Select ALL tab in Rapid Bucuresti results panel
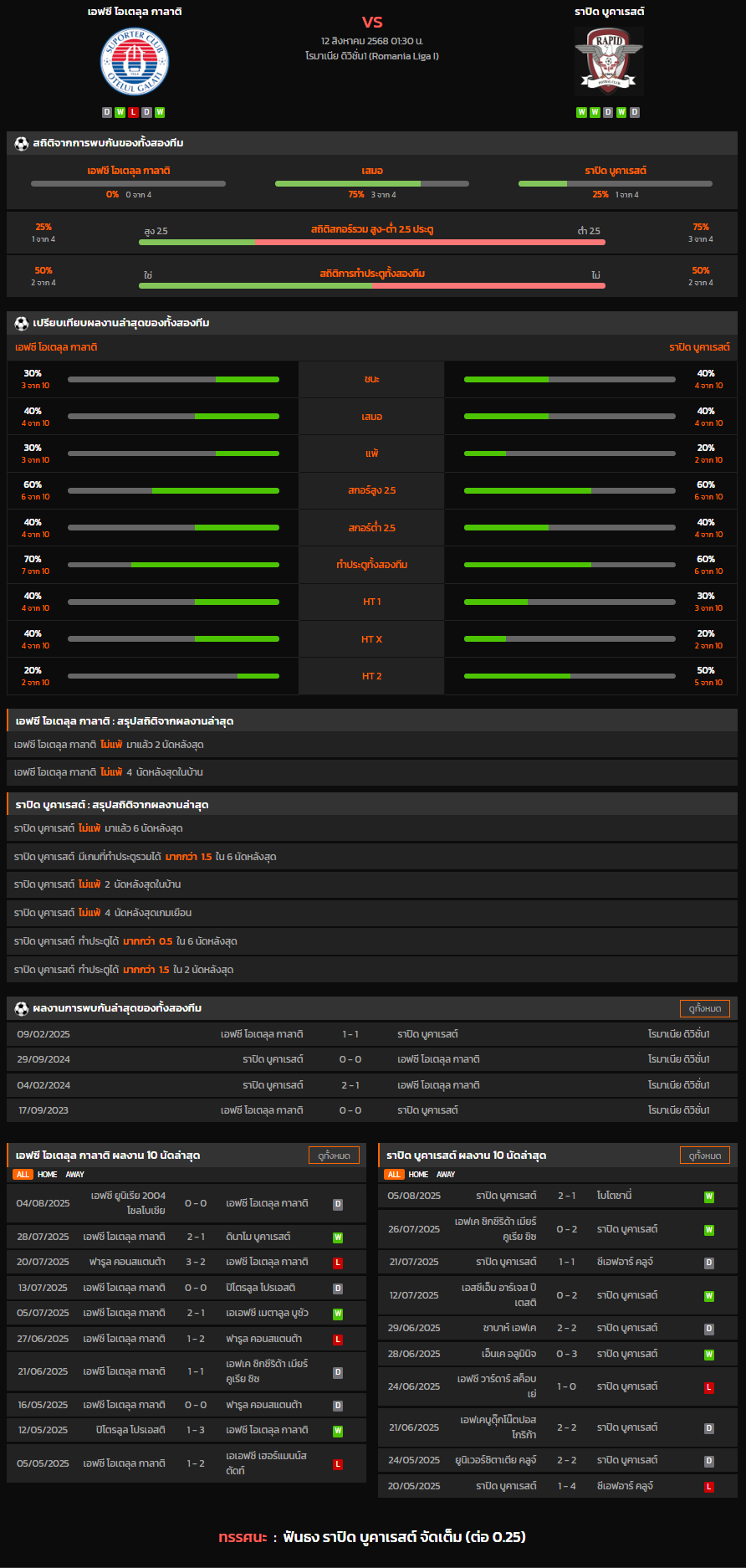Screen dimensions: 746x1568 point(394,1175)
